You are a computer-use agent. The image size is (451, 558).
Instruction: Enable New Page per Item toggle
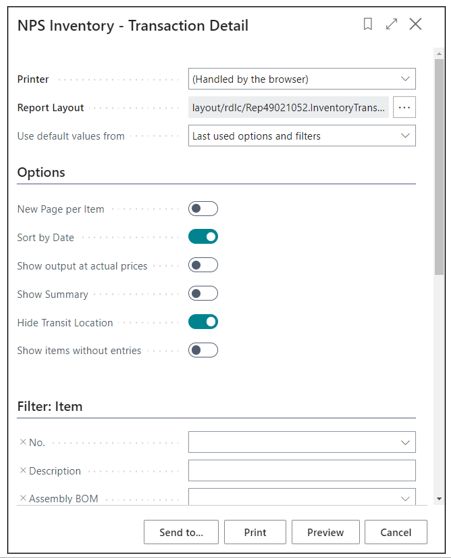pyautogui.click(x=203, y=209)
